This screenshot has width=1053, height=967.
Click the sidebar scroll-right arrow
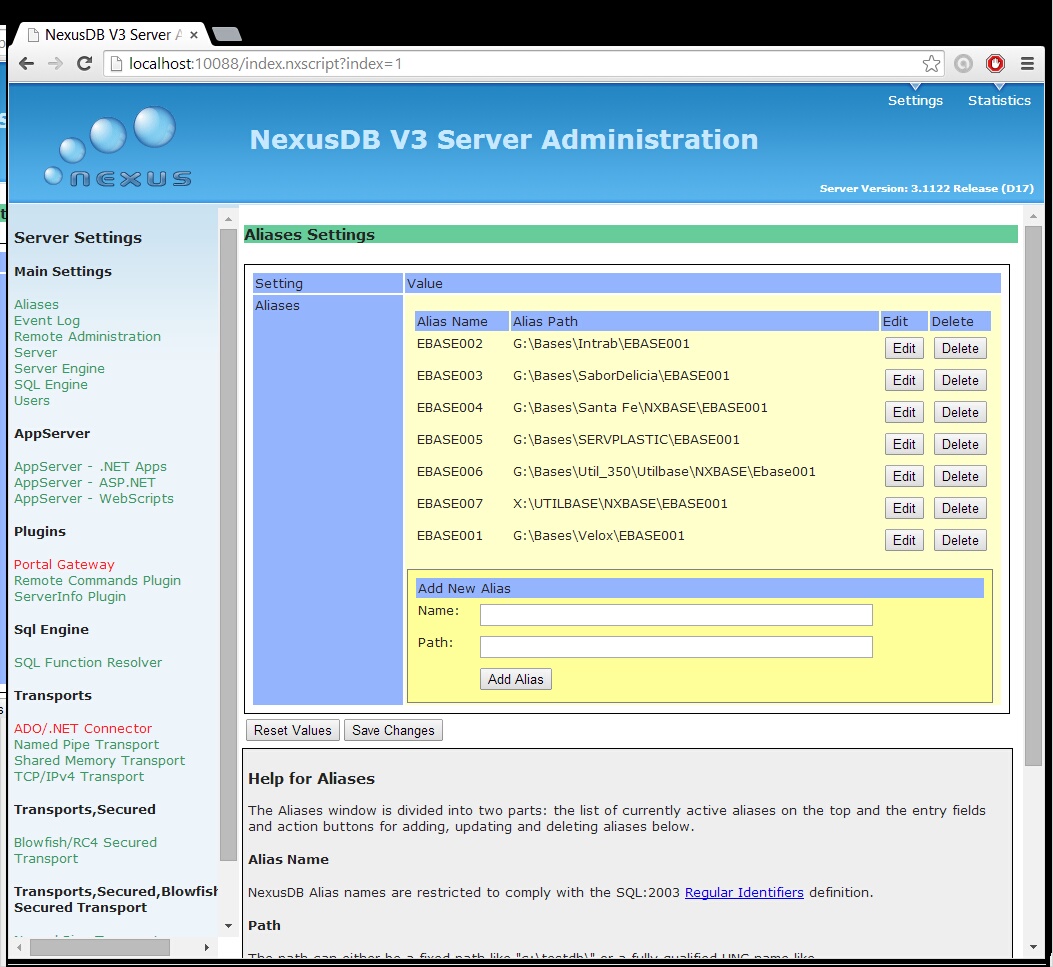pos(207,947)
